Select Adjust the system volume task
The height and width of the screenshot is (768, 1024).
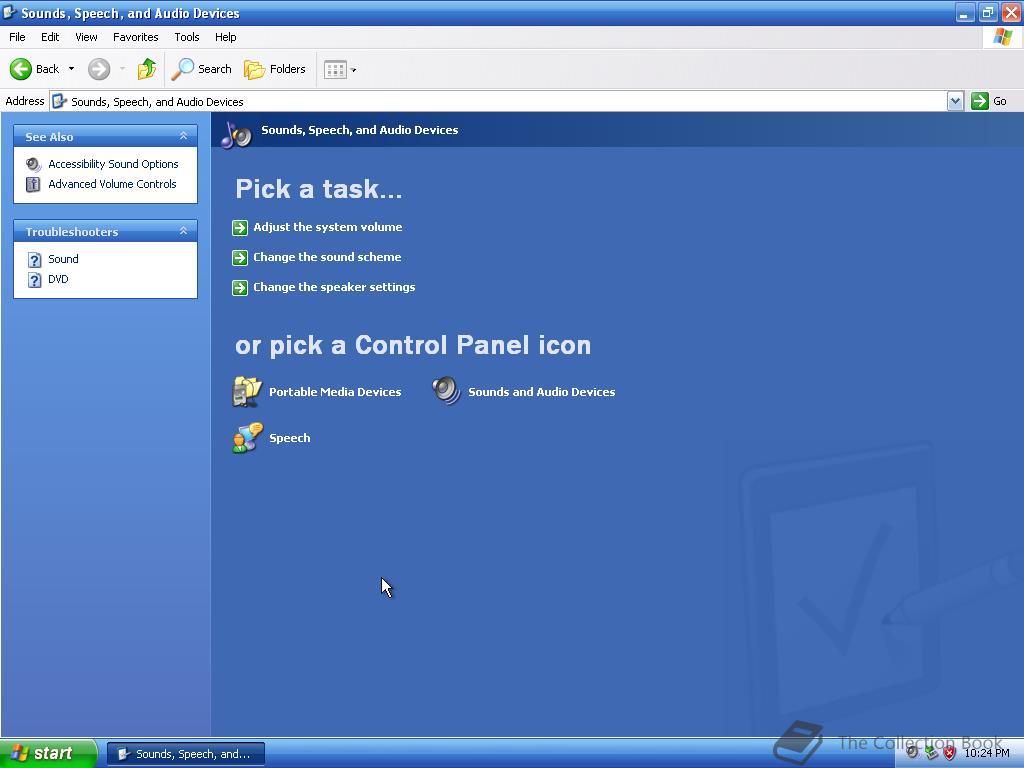(x=328, y=227)
